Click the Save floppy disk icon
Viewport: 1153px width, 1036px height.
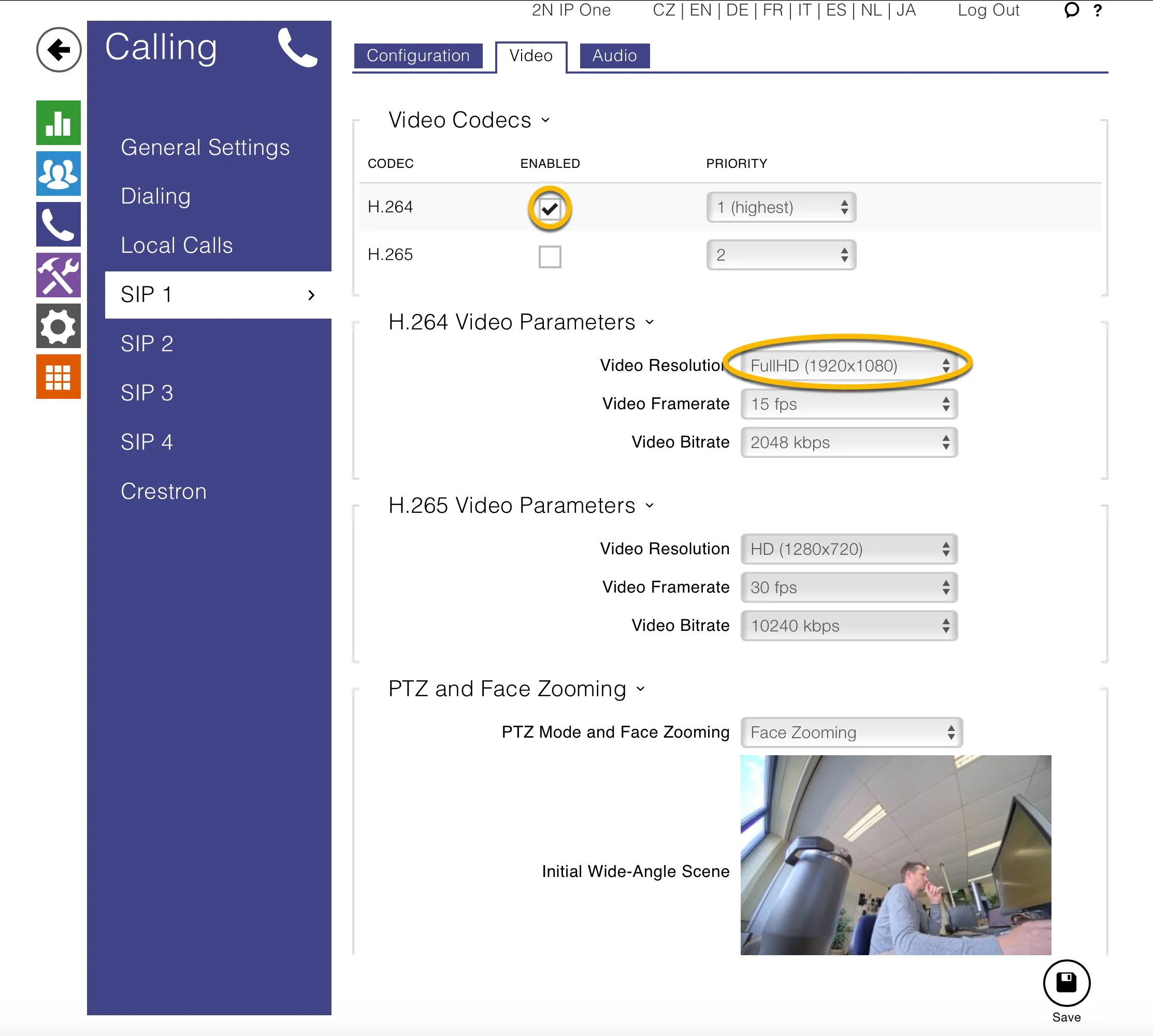[1066, 983]
